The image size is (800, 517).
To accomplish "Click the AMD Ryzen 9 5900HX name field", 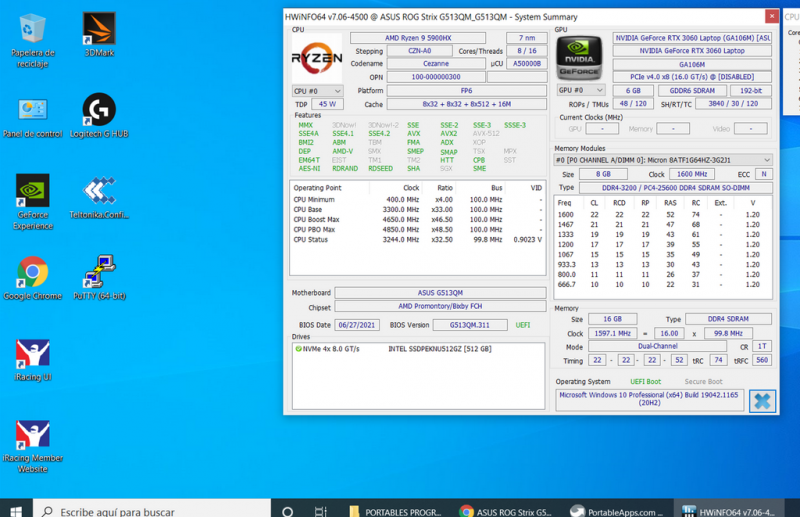I will [x=418, y=38].
